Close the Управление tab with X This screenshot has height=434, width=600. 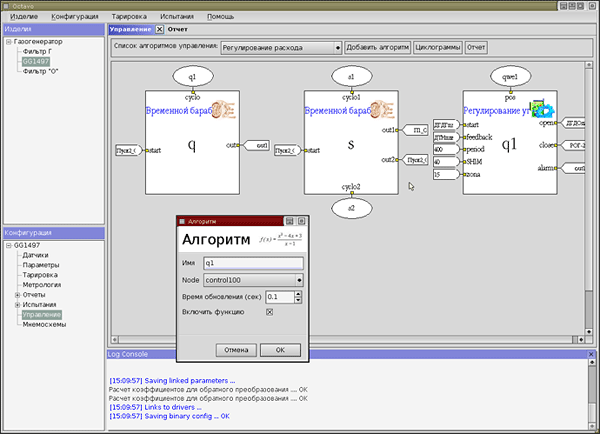[160, 29]
